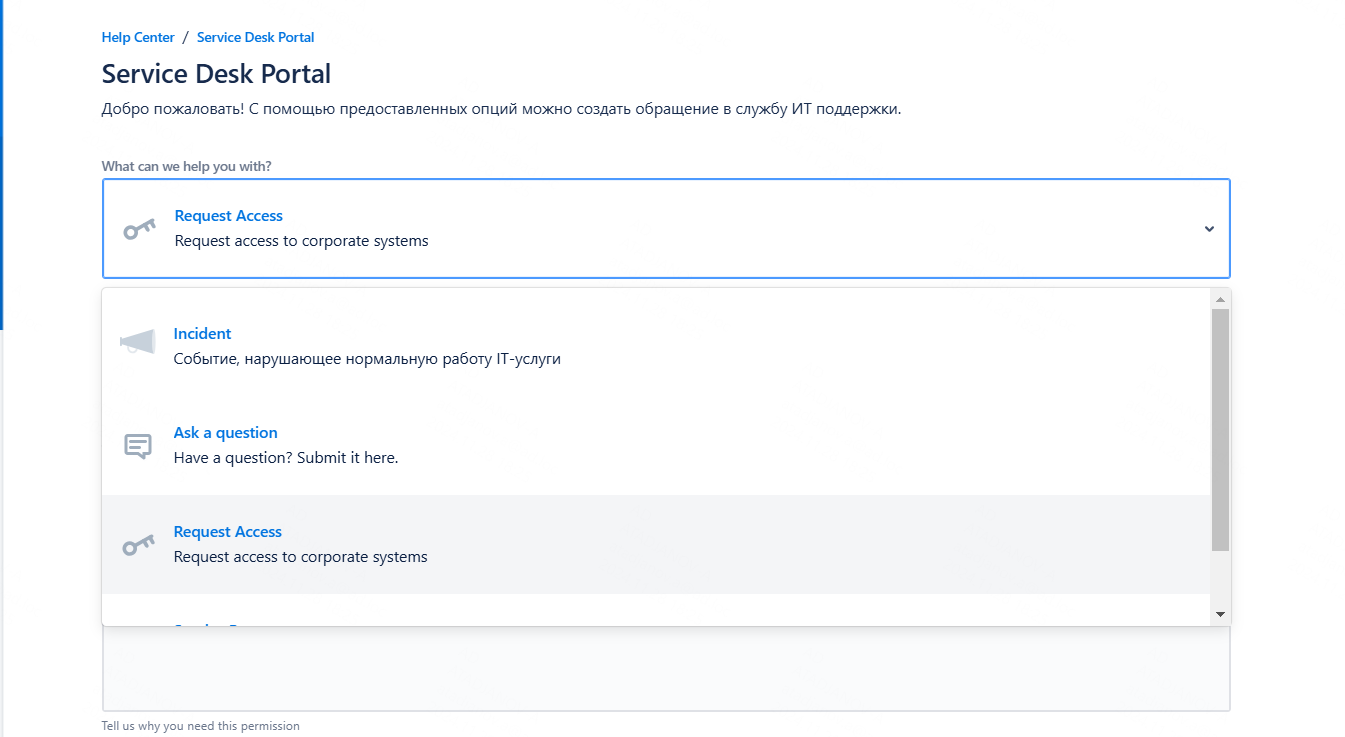Select the Ask a question option
Image resolution: width=1345 pixels, height=737 pixels.
tap(656, 445)
